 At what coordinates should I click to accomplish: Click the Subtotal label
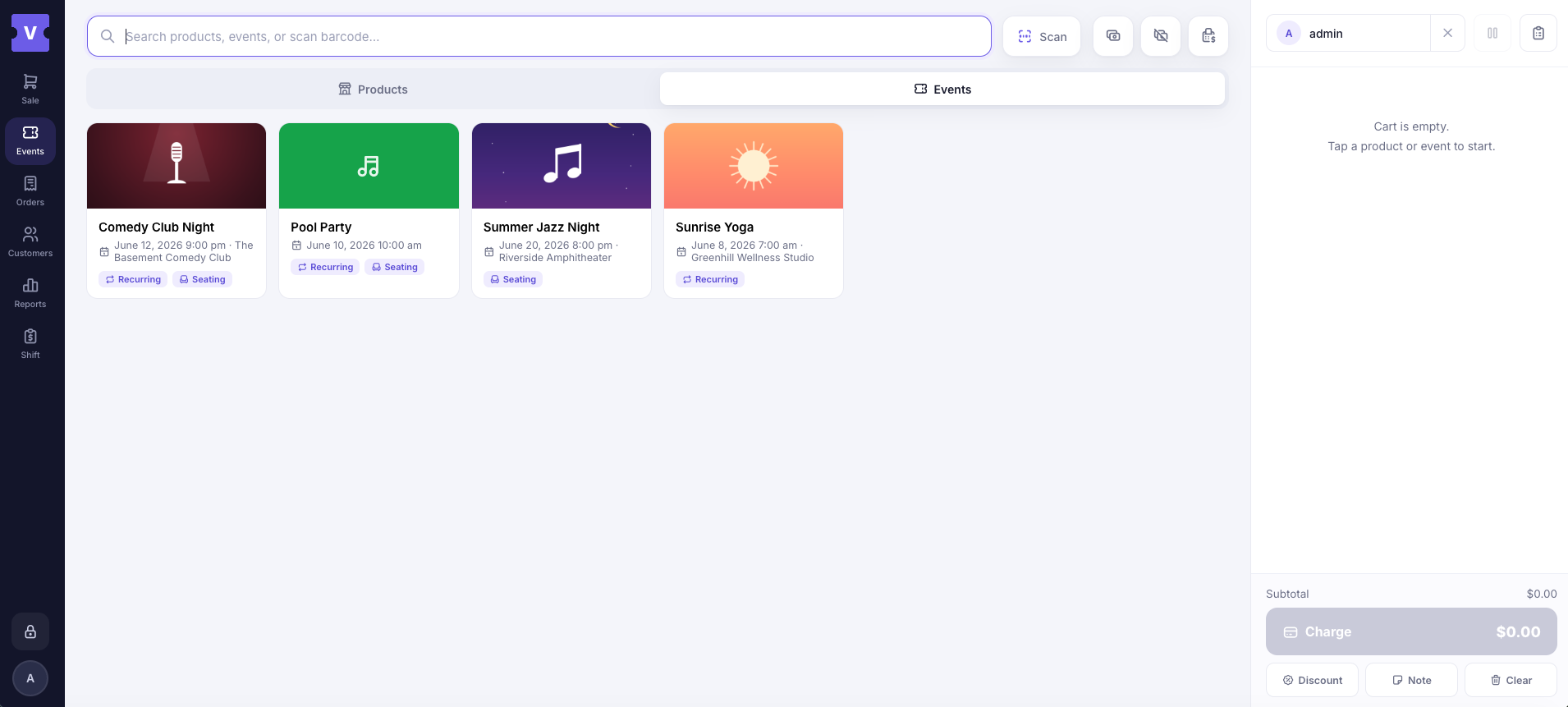point(1287,594)
